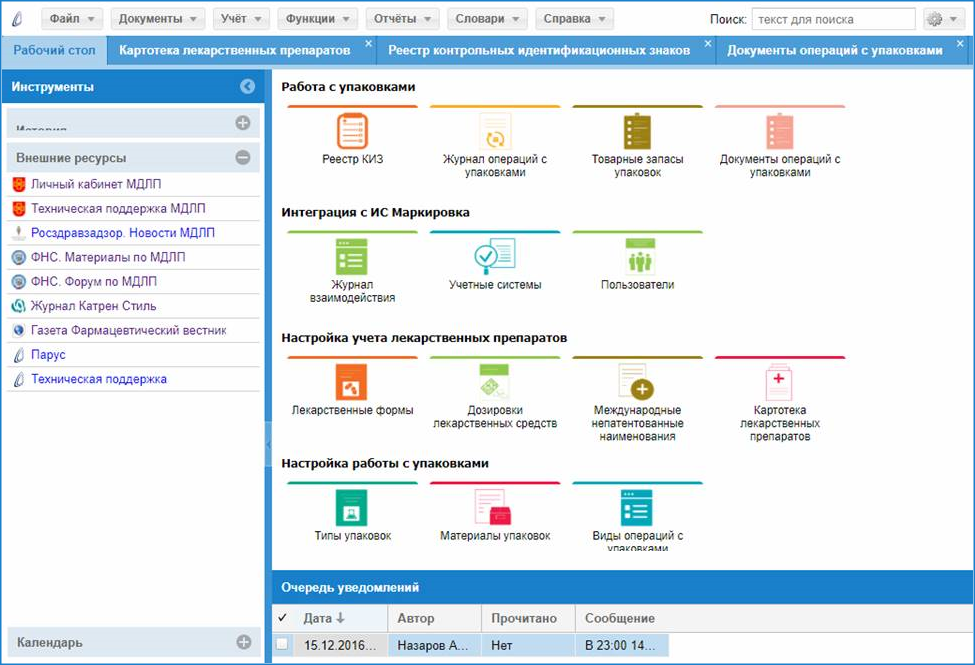Viewport: 975px width, 665px height.
Task: Open the settings gear dropdown
Action: click(x=943, y=19)
